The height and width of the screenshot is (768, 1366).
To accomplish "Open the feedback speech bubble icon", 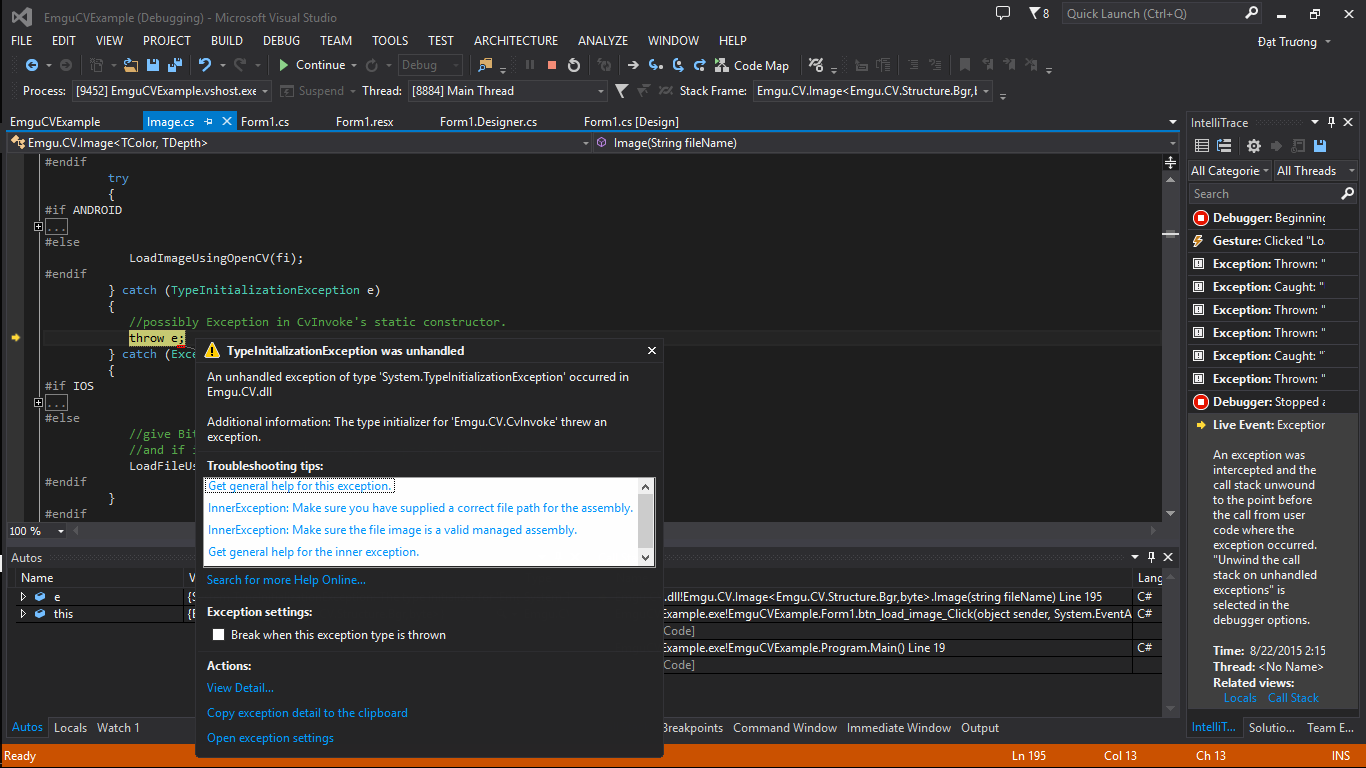I will [1003, 13].
